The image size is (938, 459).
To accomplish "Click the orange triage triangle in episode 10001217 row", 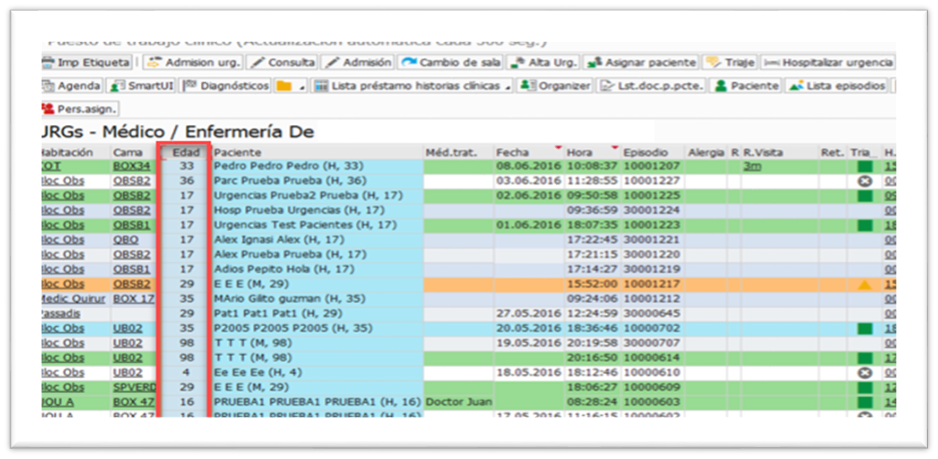I will click(x=864, y=284).
